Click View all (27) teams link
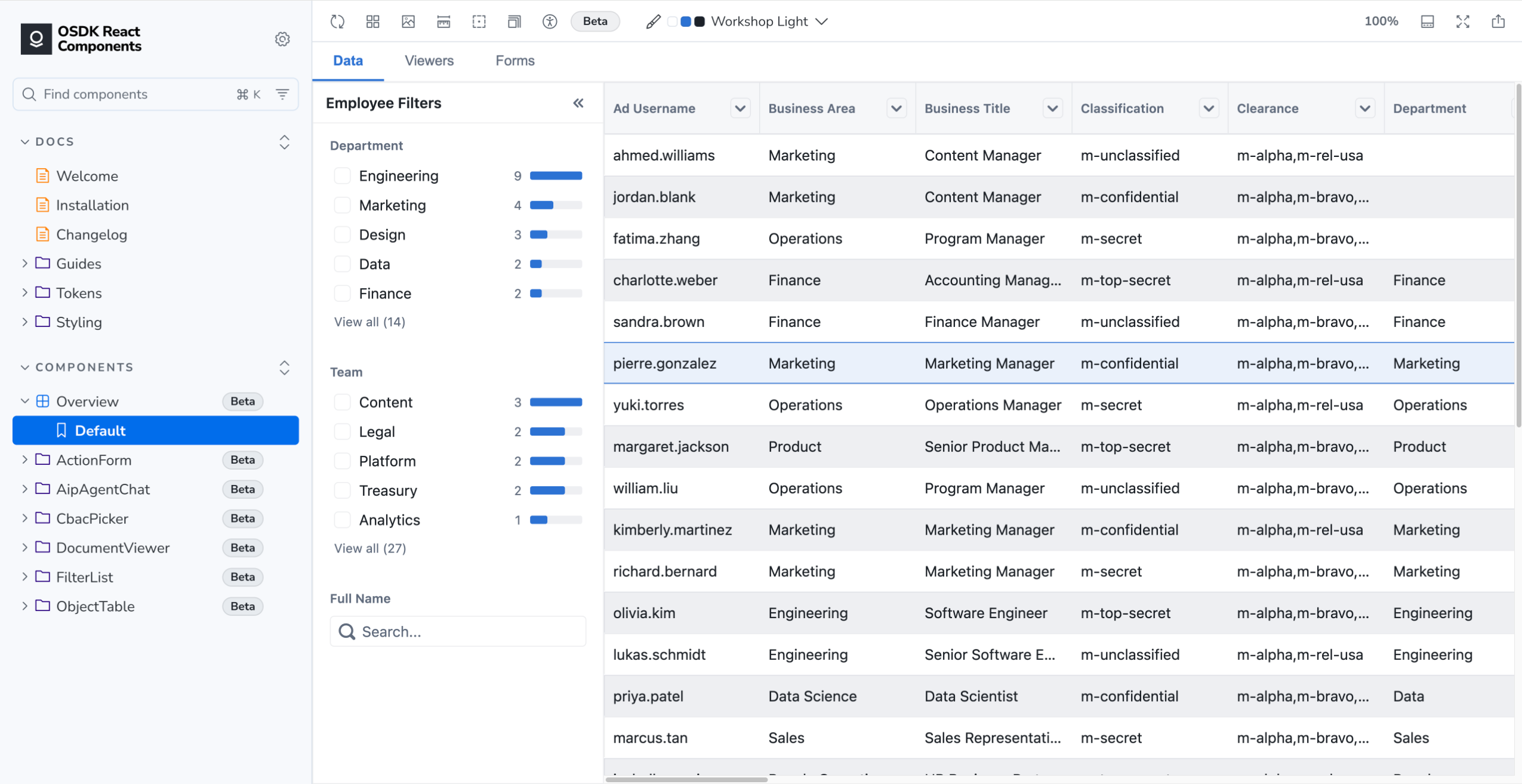The width and height of the screenshot is (1522, 784). [370, 548]
